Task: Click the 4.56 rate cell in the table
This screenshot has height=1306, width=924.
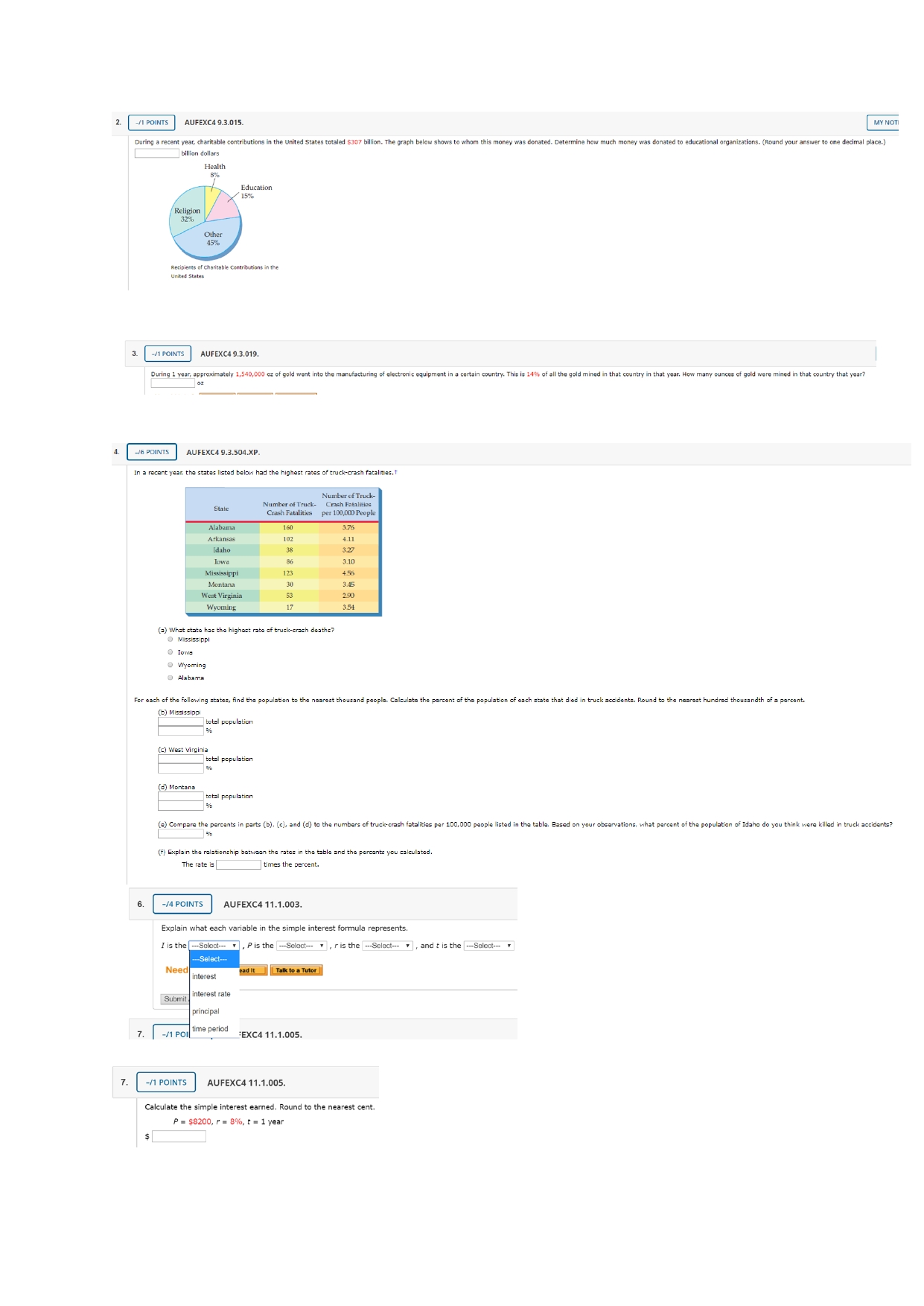Action: [348, 573]
